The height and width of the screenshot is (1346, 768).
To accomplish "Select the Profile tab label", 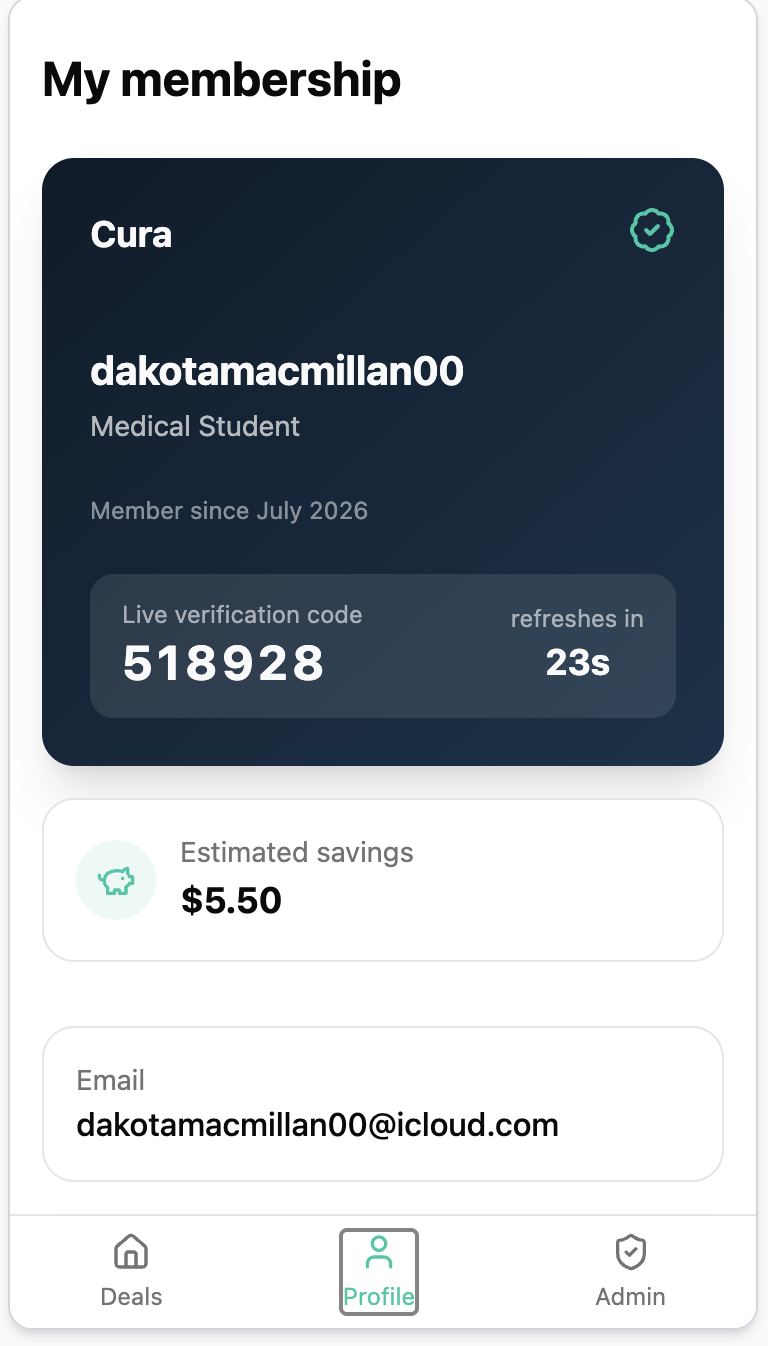I will pyautogui.click(x=378, y=1297).
